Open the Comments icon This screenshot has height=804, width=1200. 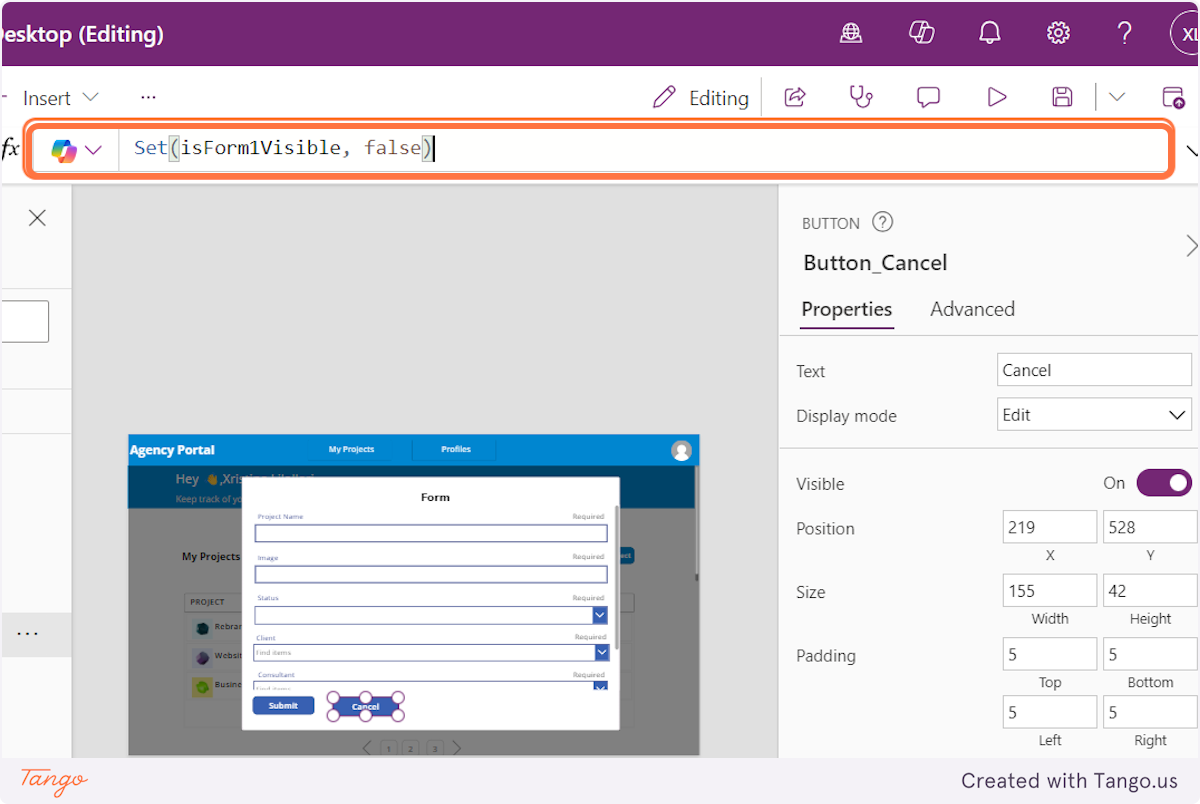pos(928,97)
